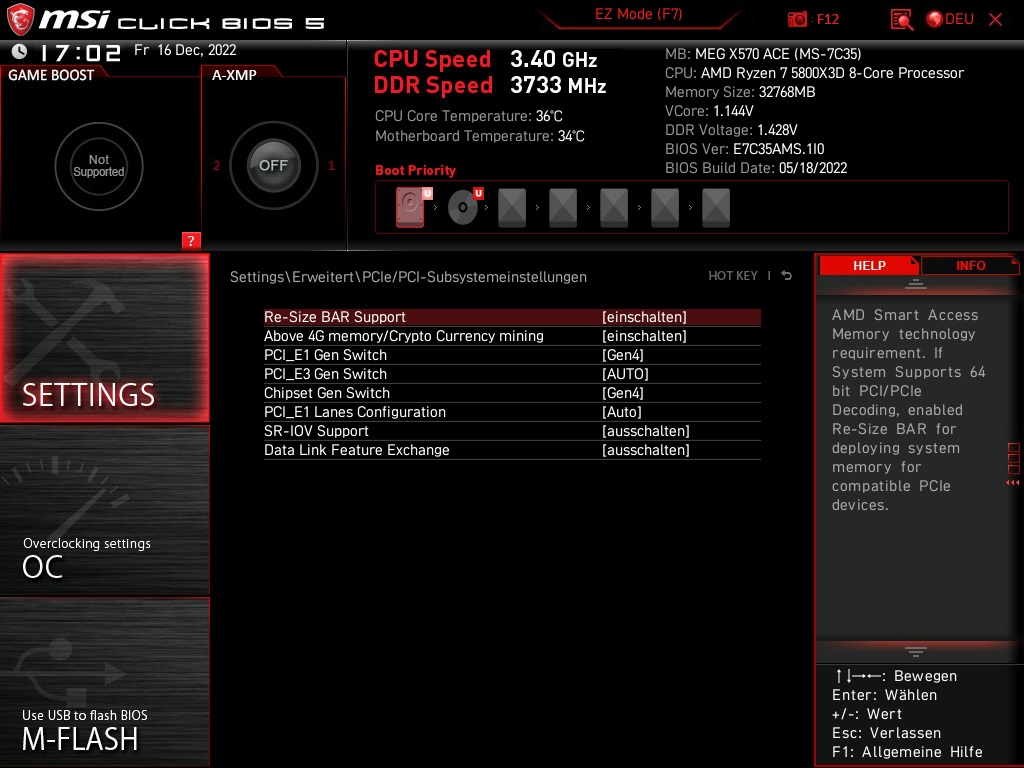Select A-XMP profile 1
1024x768 pixels.
331,165
